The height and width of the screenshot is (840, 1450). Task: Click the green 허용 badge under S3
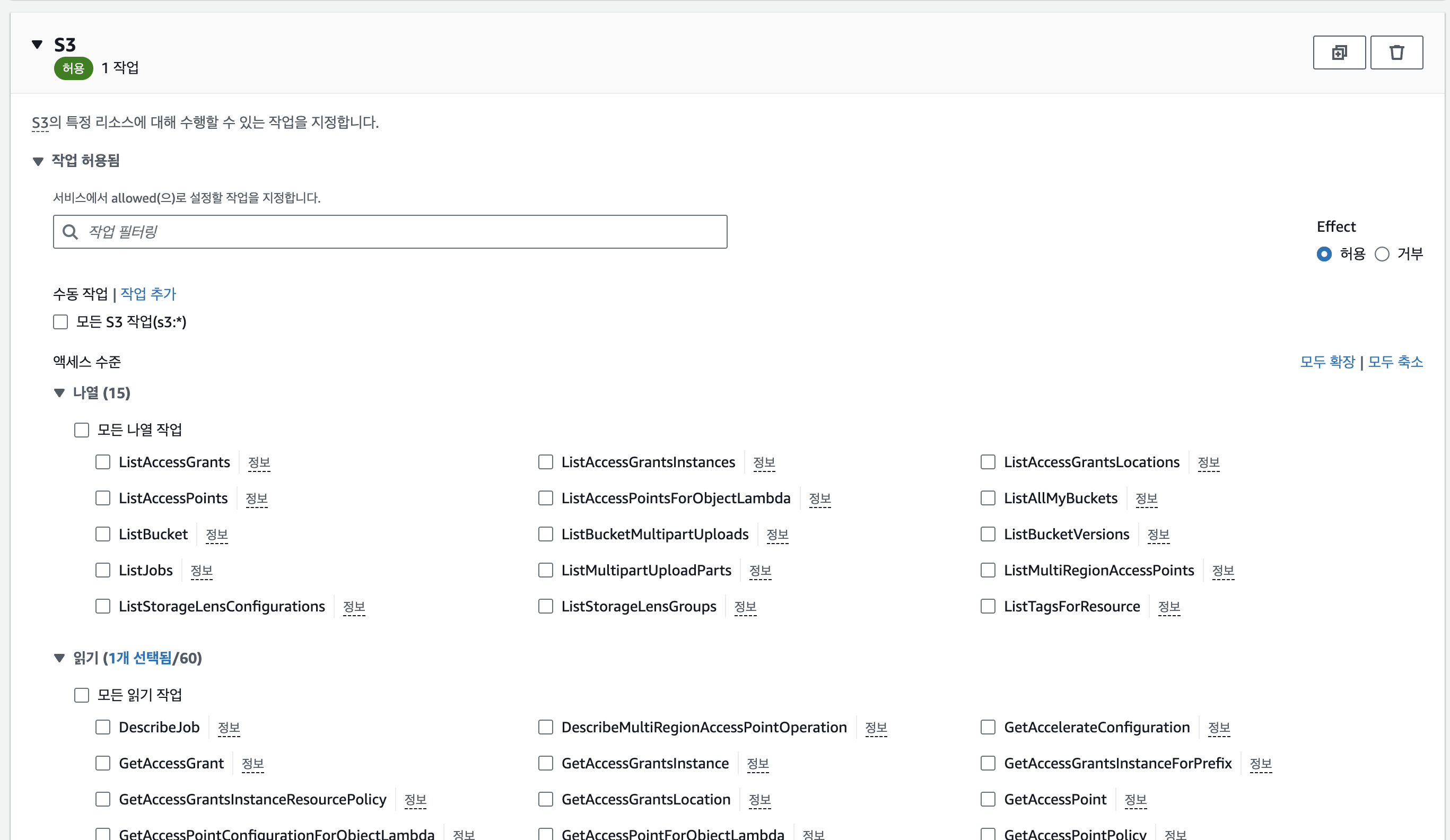pyautogui.click(x=74, y=68)
